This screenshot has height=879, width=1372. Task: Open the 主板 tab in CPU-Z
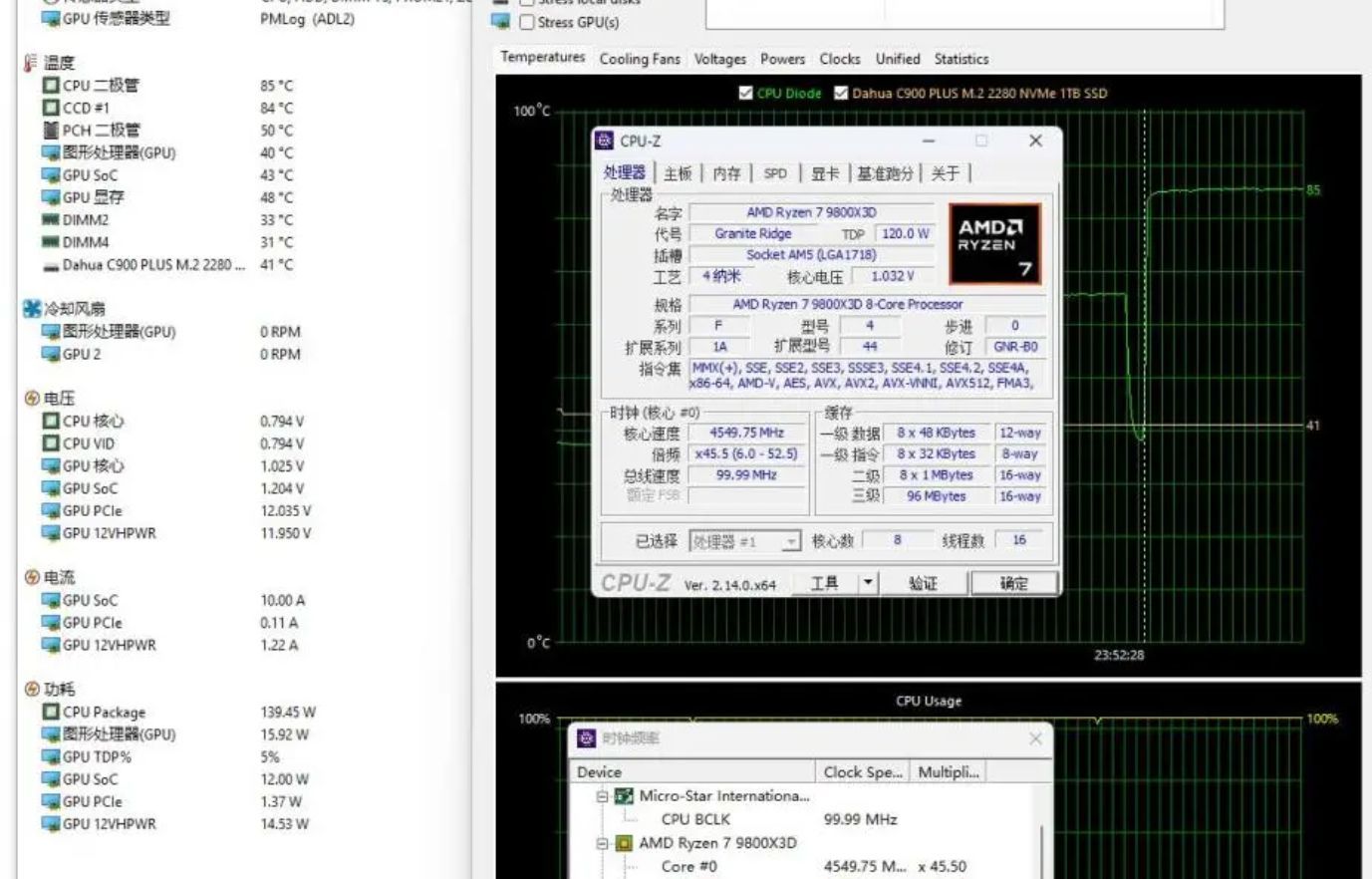click(x=678, y=173)
